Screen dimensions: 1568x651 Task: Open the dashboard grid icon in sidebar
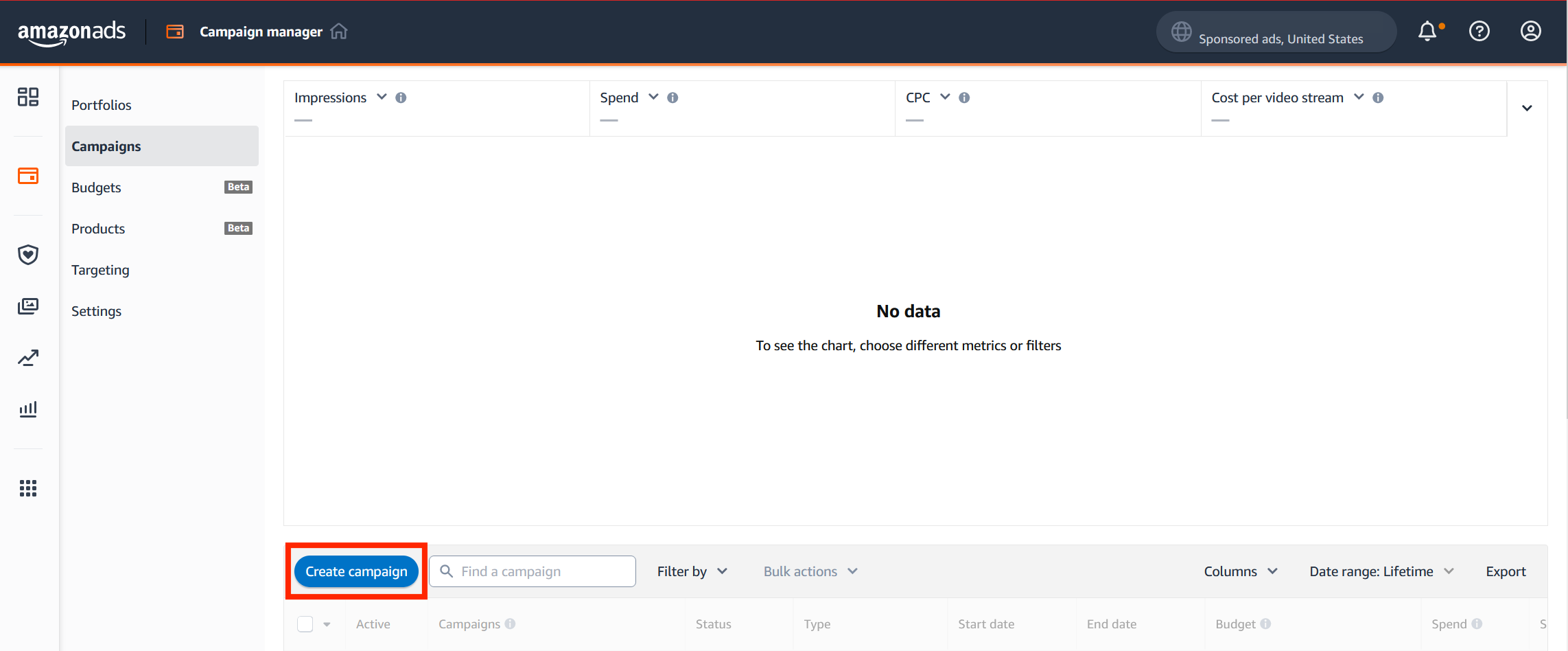click(28, 97)
